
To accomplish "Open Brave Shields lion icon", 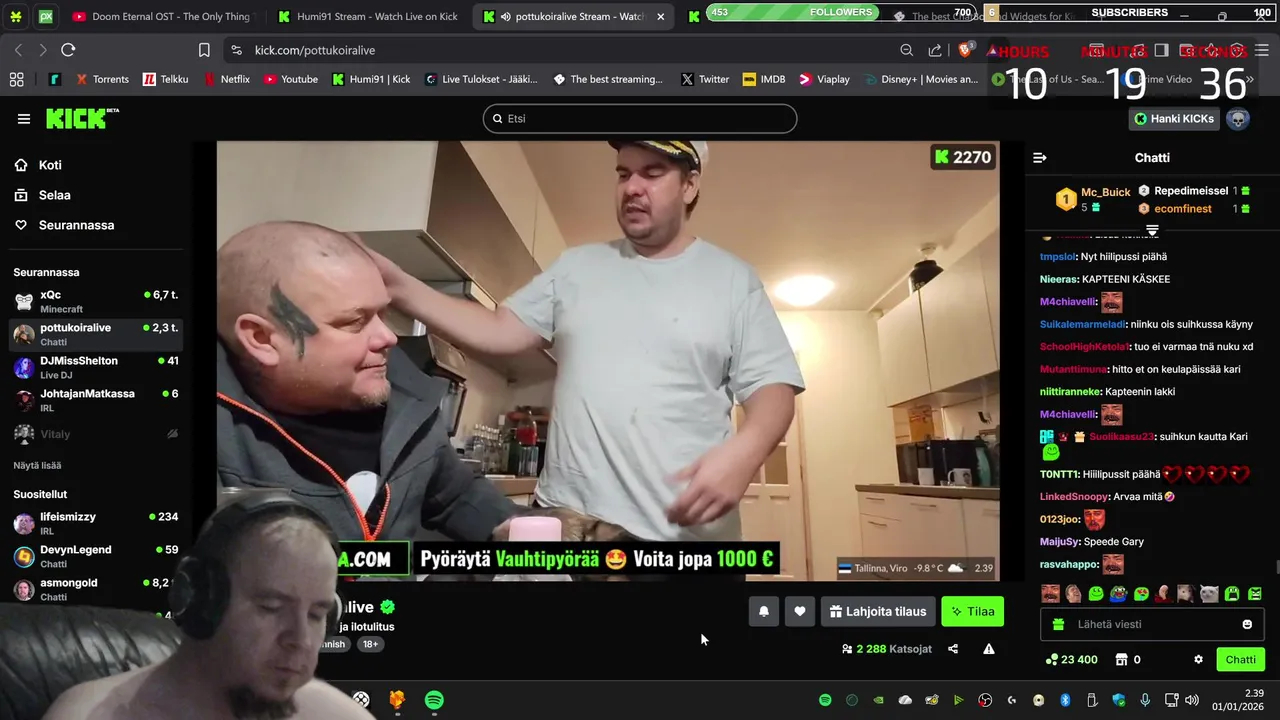I will coord(966,49).
